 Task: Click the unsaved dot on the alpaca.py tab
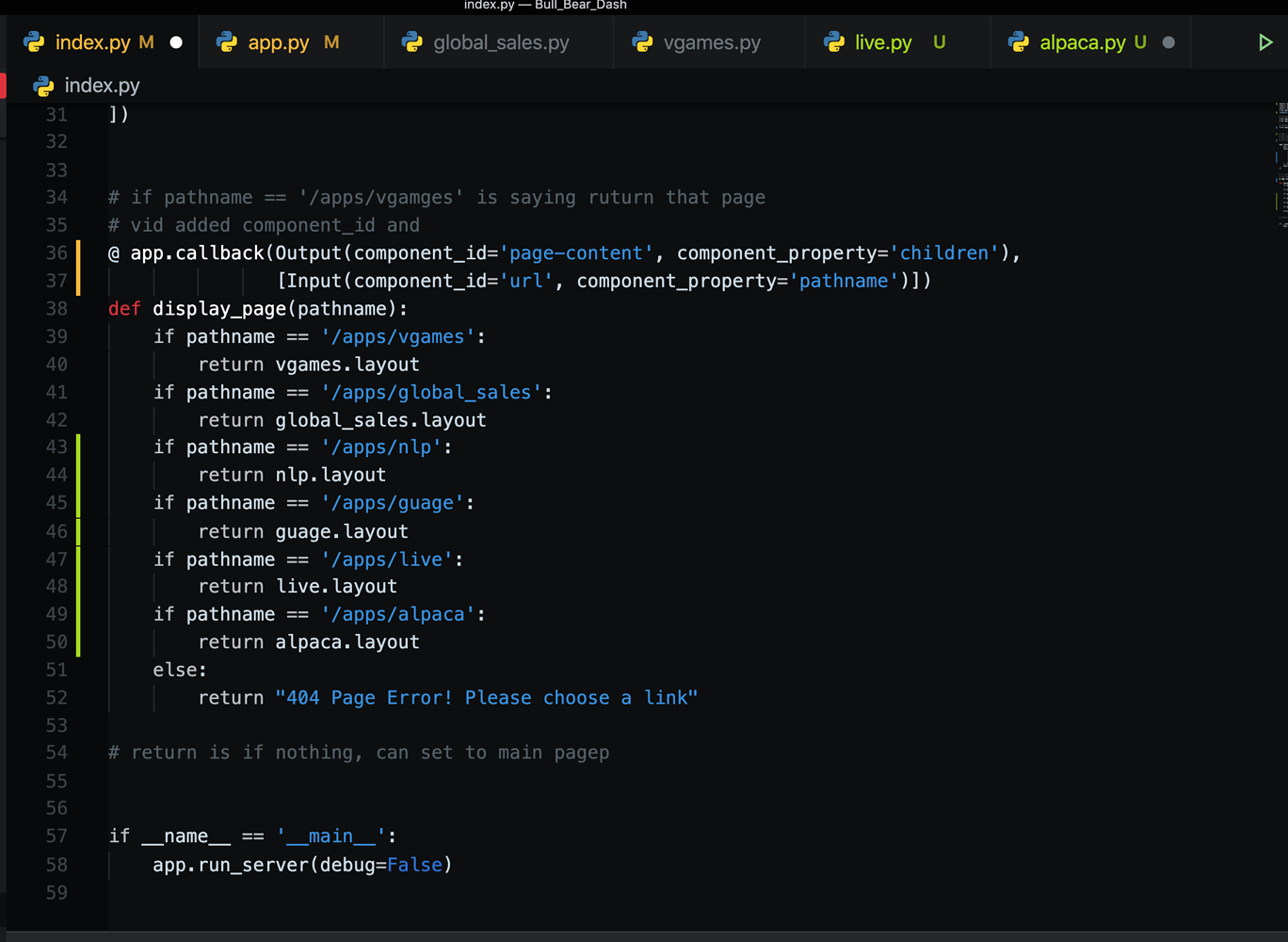click(x=1167, y=41)
